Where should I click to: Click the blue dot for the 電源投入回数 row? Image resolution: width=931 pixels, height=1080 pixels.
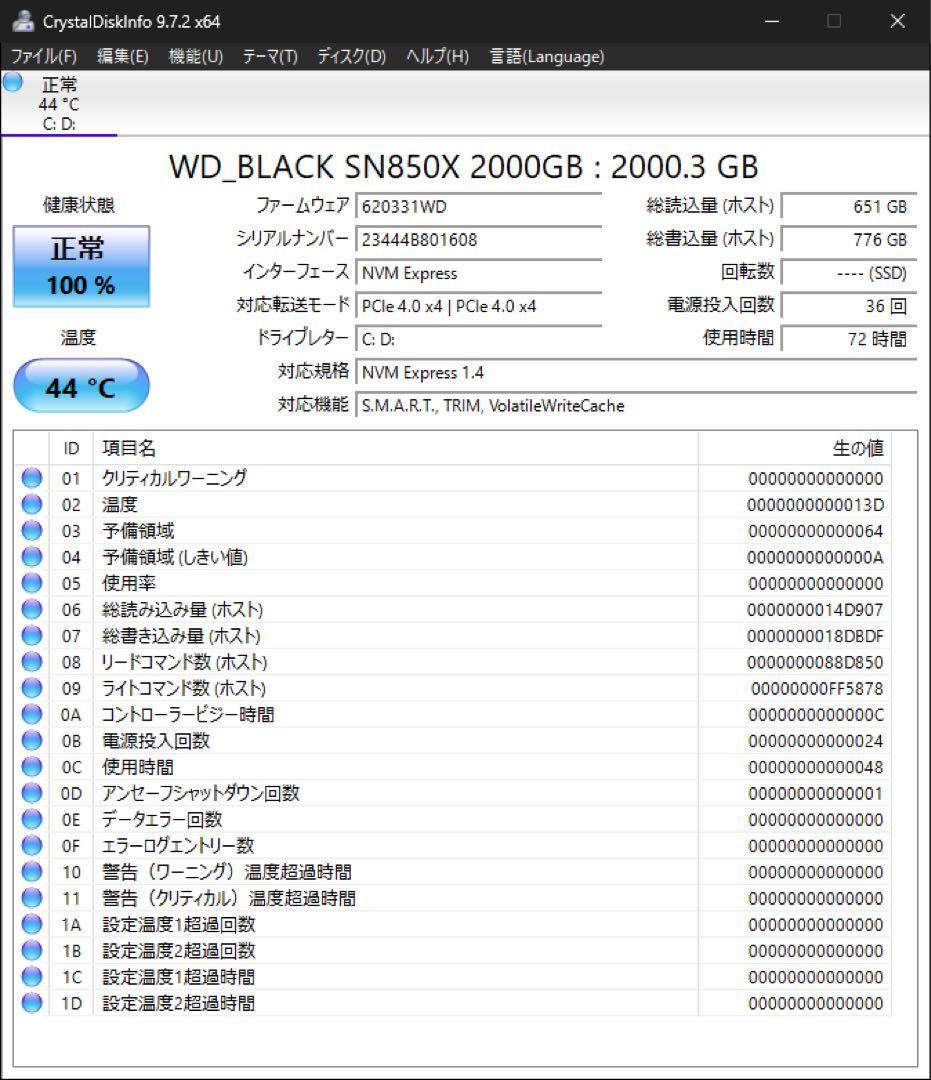[31, 741]
